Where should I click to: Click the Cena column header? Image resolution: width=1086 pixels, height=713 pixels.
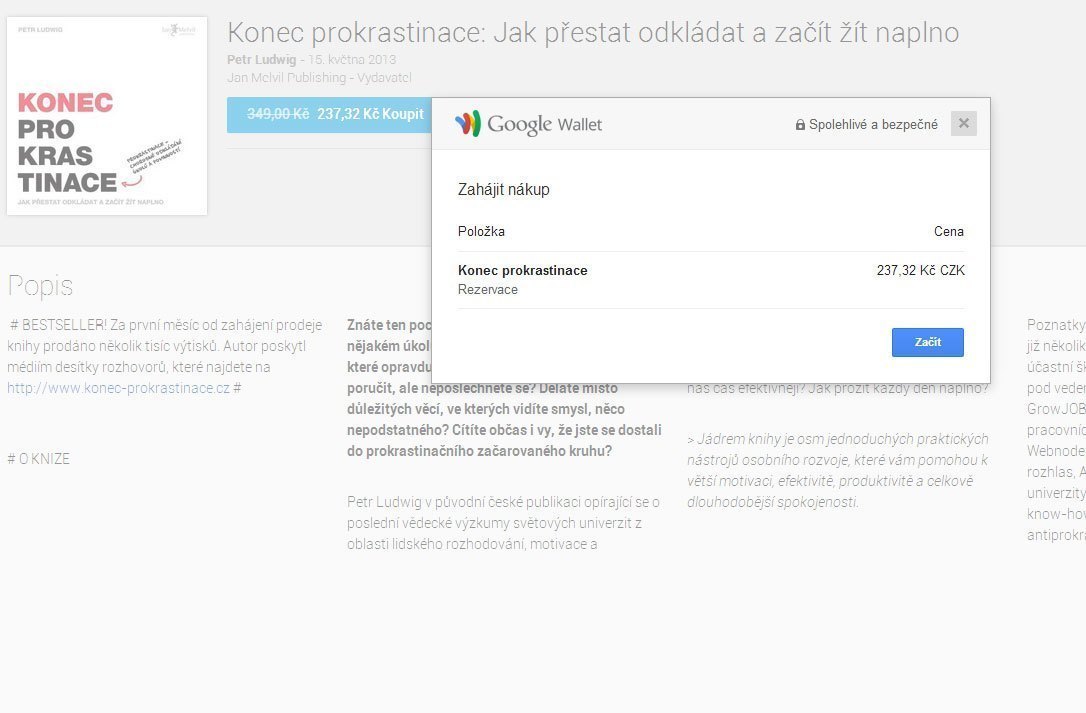click(x=949, y=231)
